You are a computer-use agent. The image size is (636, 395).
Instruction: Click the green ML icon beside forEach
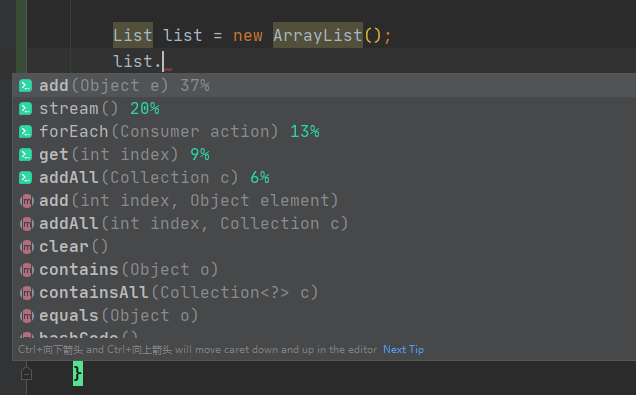click(26, 132)
